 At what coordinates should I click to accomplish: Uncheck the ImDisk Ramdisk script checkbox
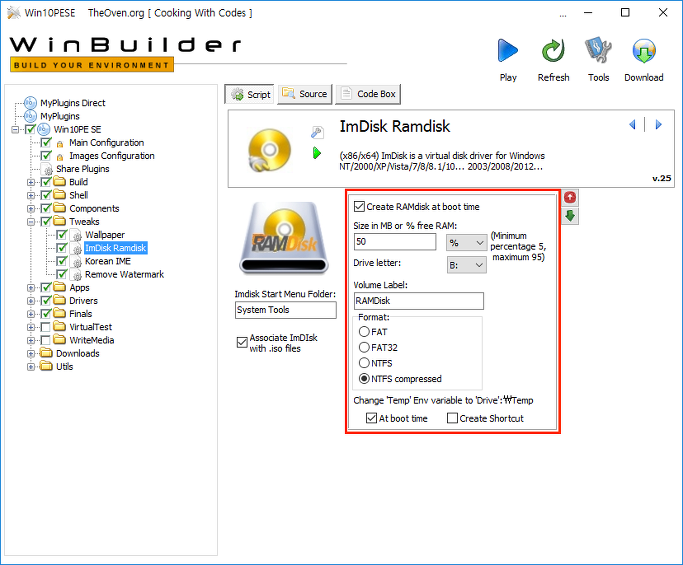tap(62, 248)
